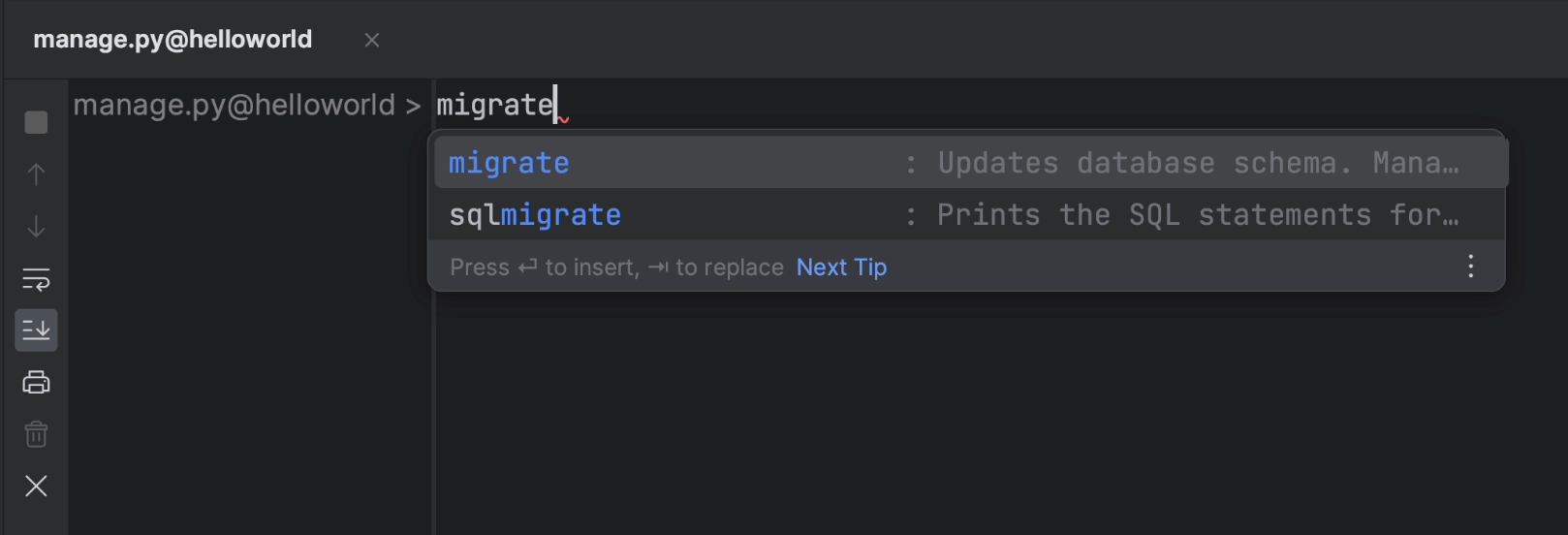This screenshot has width=1568, height=535.
Task: Open completion popup three-dot options menu
Action: pos(1470,267)
